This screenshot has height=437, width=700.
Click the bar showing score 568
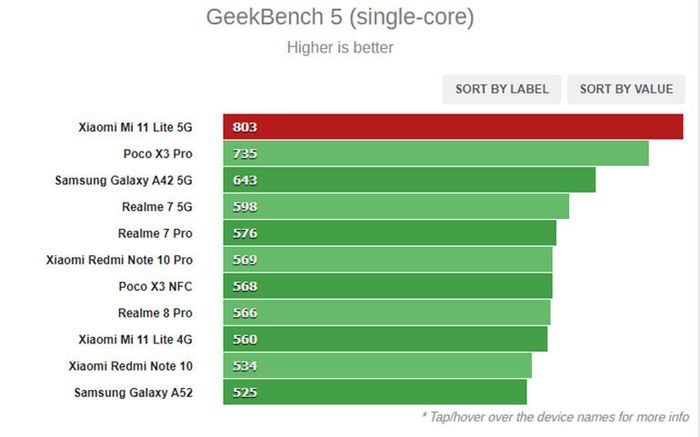(x=388, y=286)
